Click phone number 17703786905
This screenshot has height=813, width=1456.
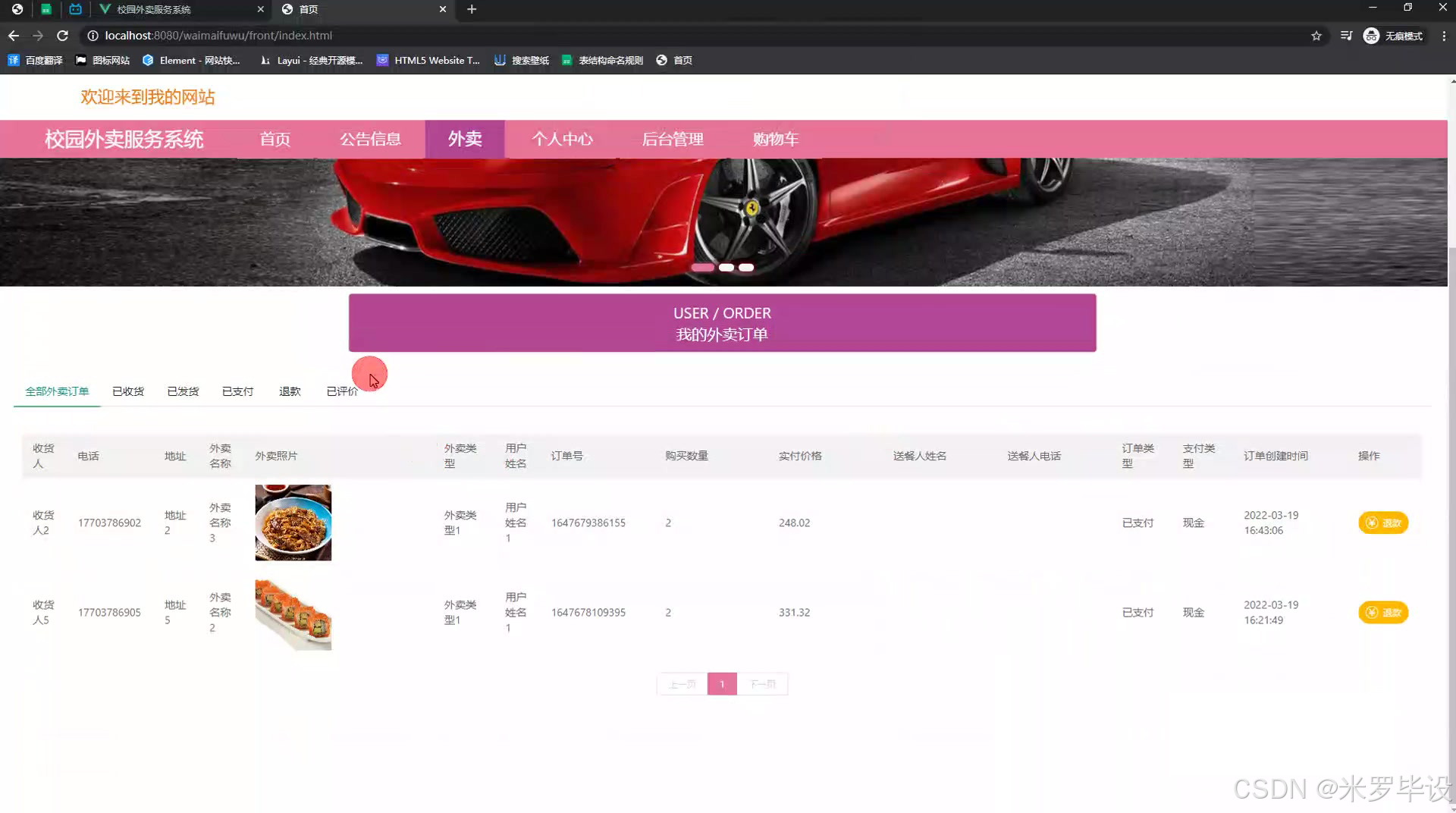[x=109, y=612]
